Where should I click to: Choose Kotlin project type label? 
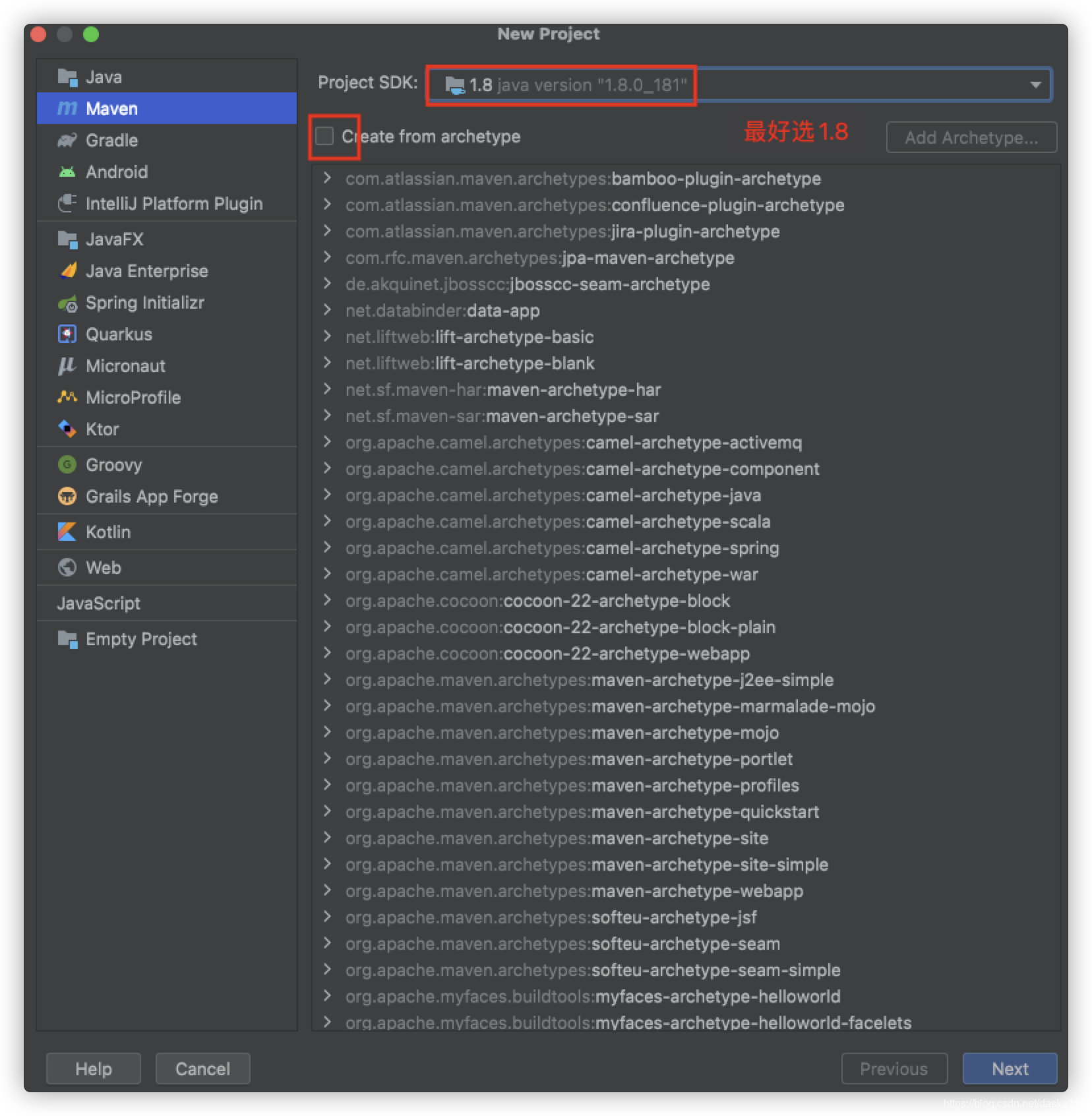pos(108,532)
